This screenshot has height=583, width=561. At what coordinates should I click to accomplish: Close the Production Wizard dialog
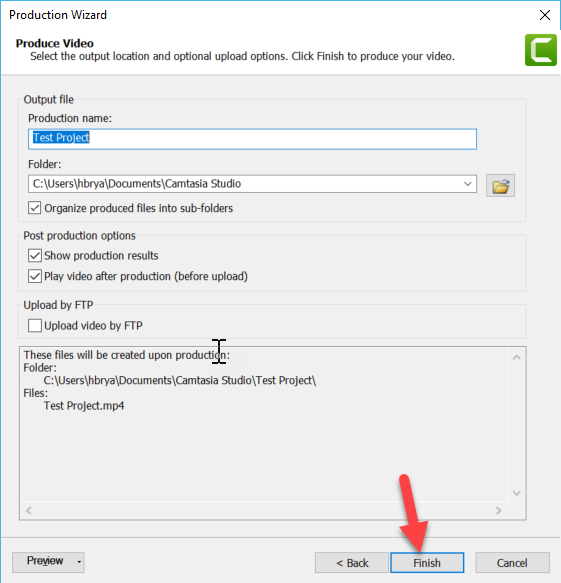pos(545,15)
